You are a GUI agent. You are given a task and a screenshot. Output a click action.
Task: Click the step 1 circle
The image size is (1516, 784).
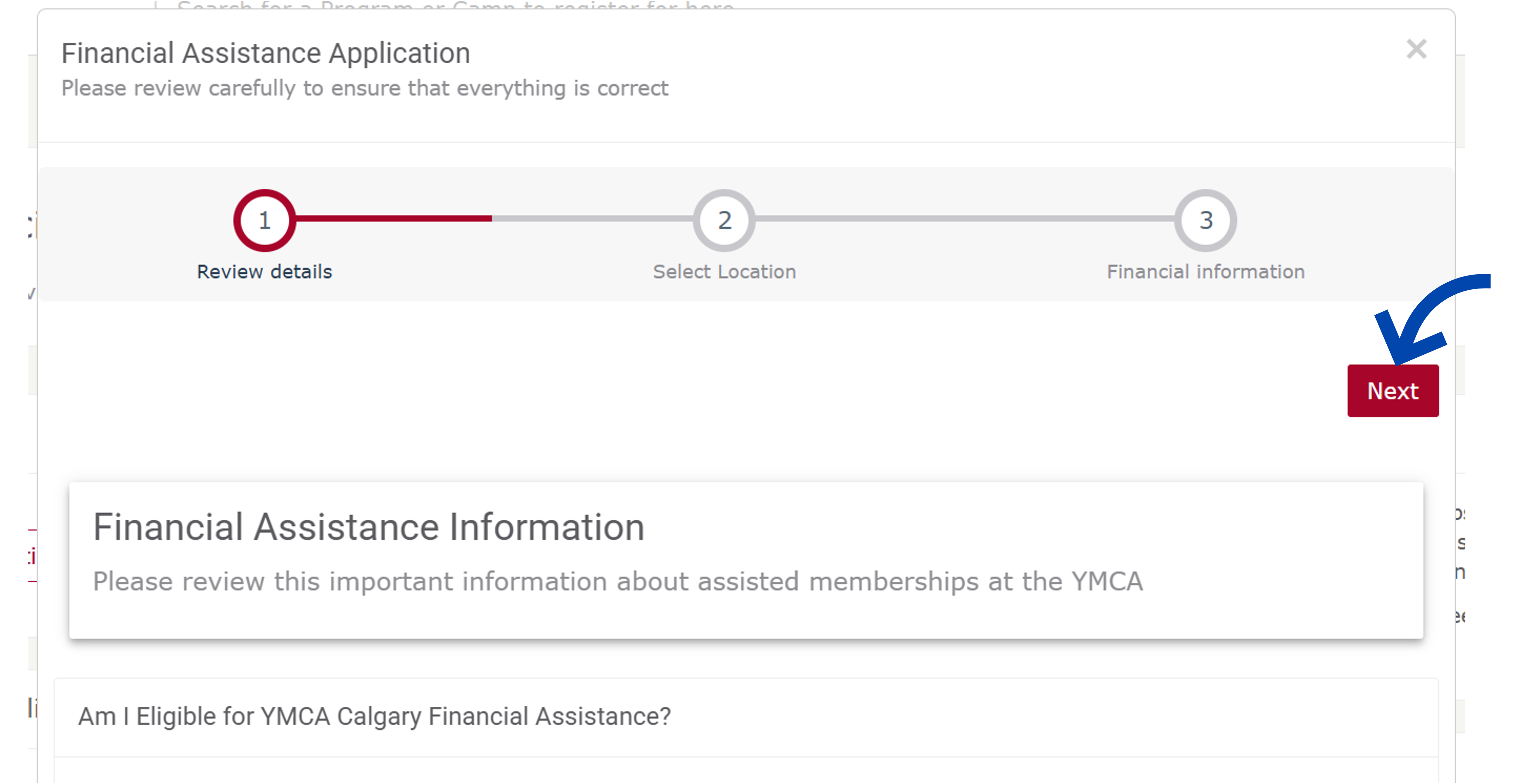[264, 221]
